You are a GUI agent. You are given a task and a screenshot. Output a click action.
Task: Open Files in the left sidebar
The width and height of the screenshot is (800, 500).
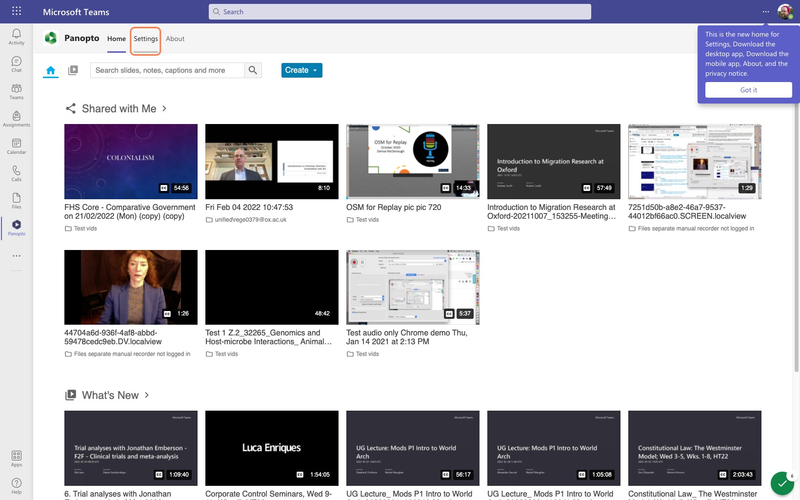click(x=16, y=201)
